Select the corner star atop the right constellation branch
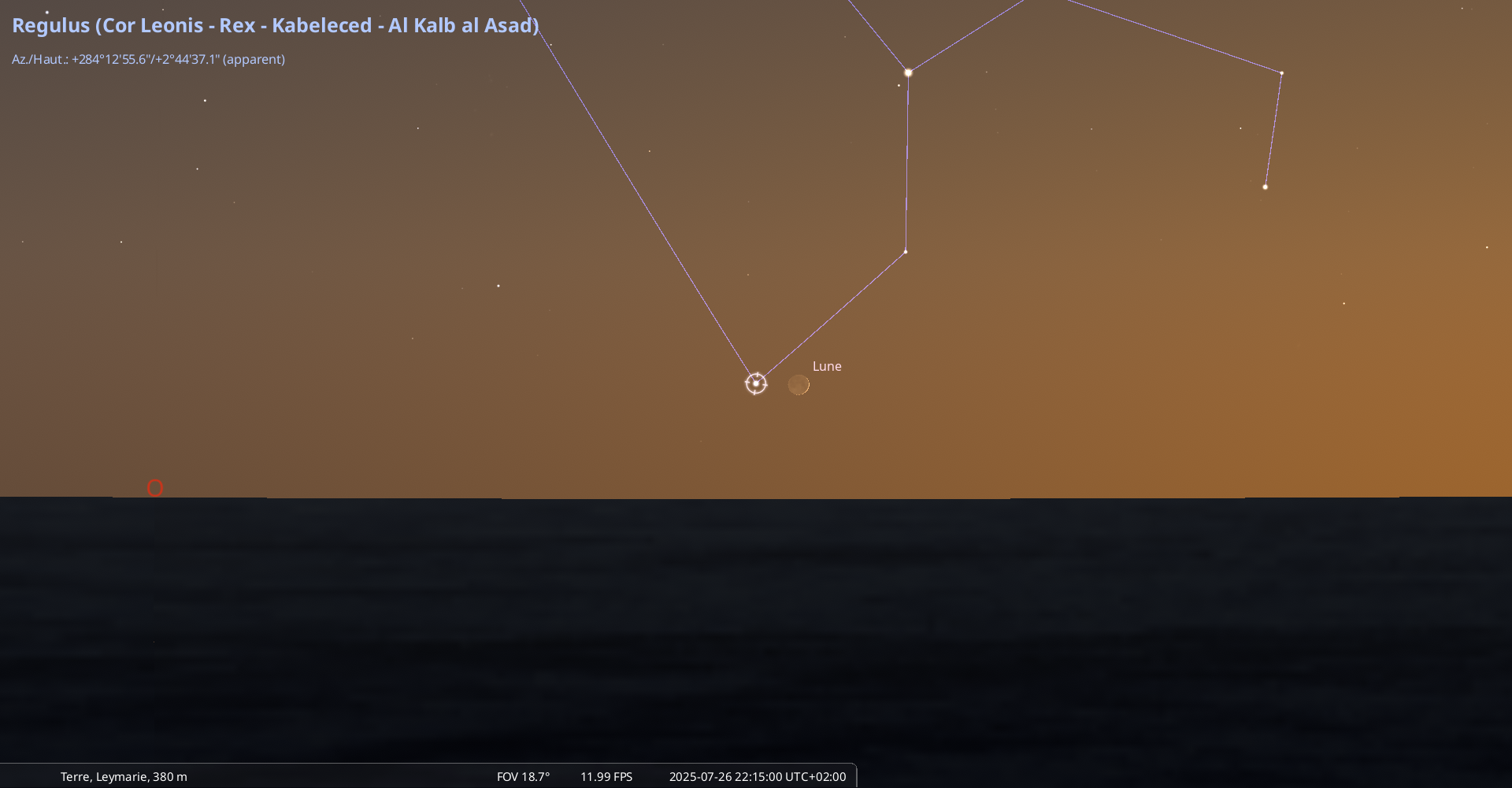1512x788 pixels. [x=1281, y=73]
